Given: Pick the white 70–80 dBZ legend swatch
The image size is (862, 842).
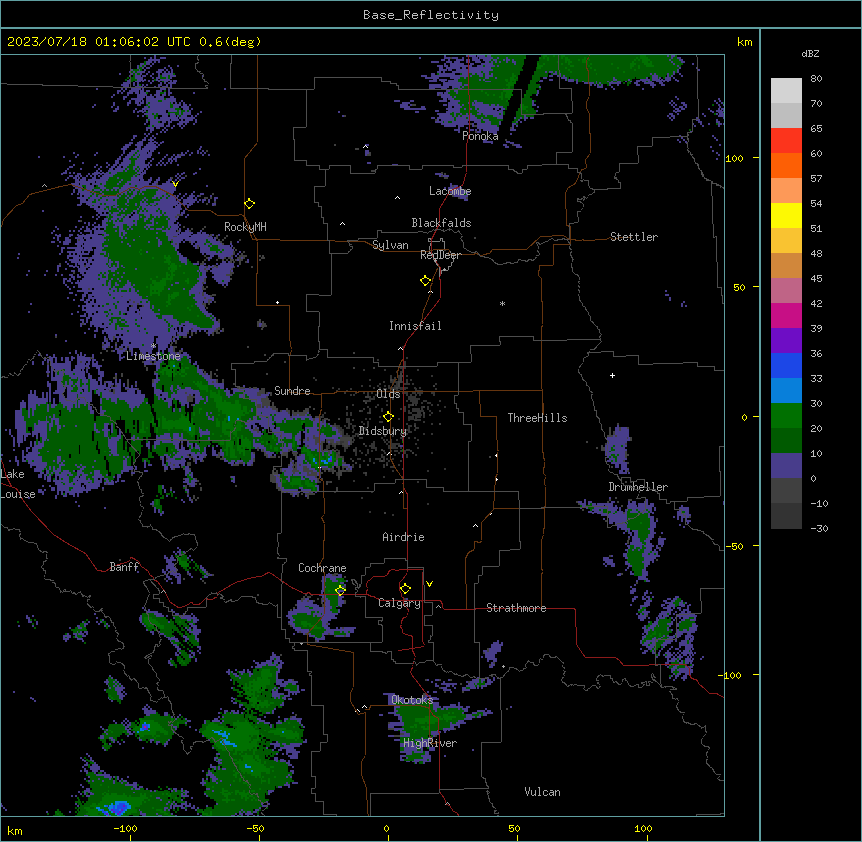Looking at the screenshot, I should [786, 91].
